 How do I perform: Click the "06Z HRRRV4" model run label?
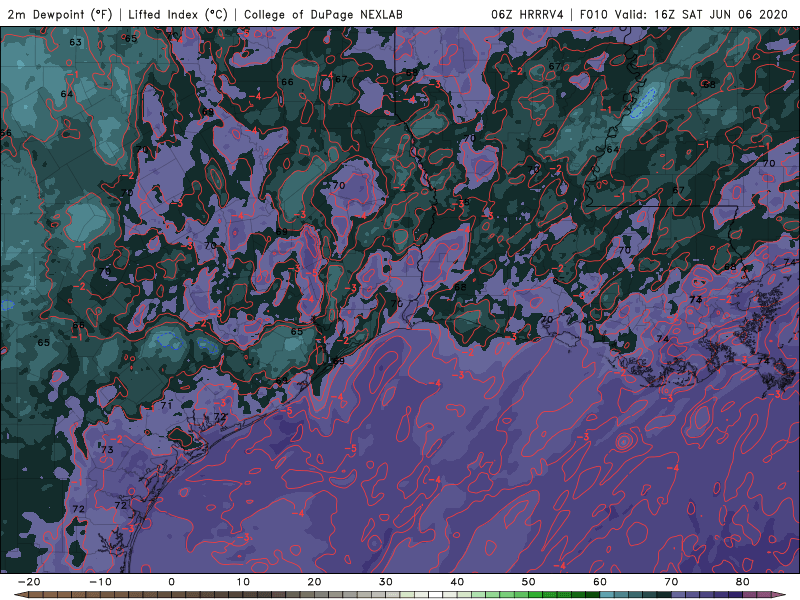[x=527, y=14]
